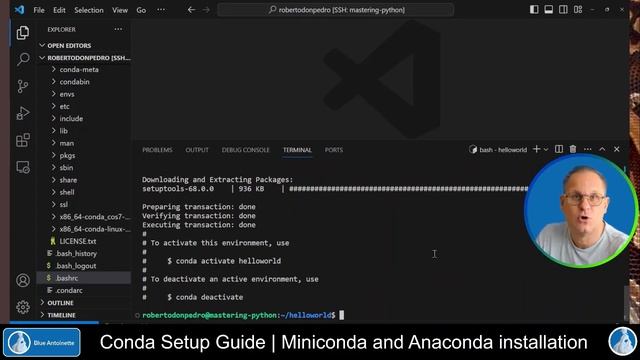Open the Run and Debug view
The width and height of the screenshot is (640, 360).
coord(23,113)
